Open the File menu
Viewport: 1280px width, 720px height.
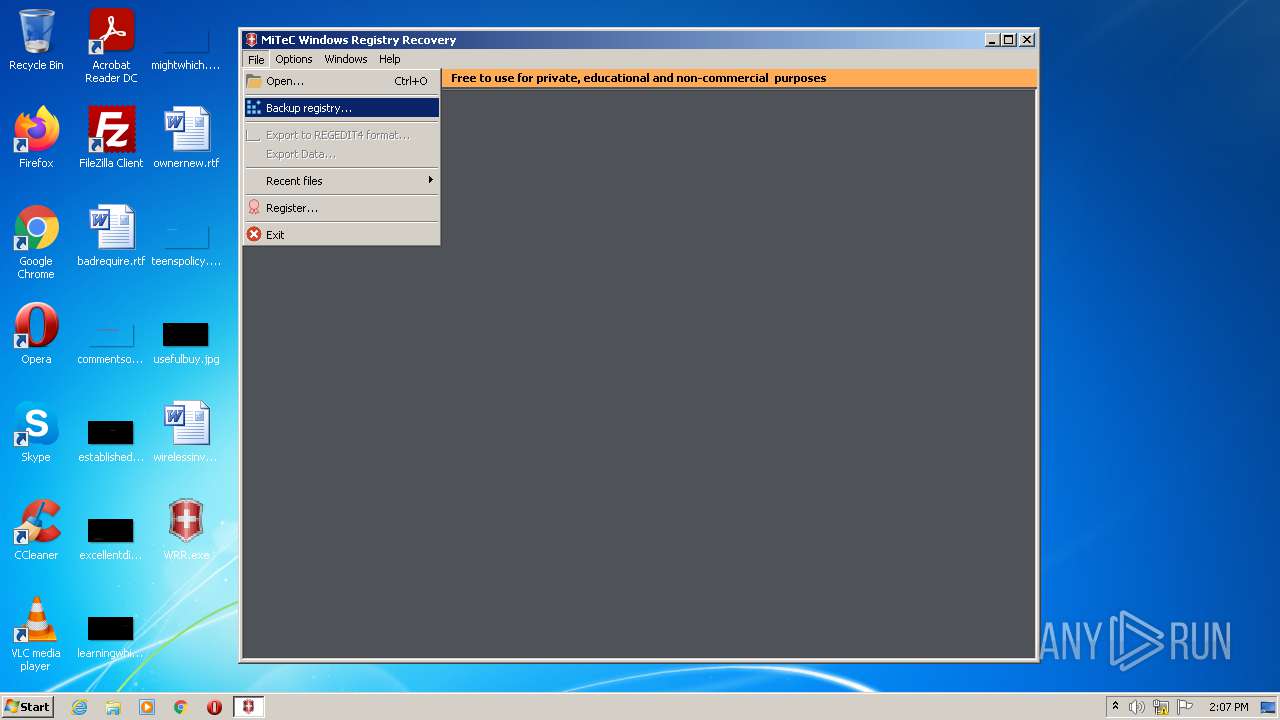(x=256, y=59)
